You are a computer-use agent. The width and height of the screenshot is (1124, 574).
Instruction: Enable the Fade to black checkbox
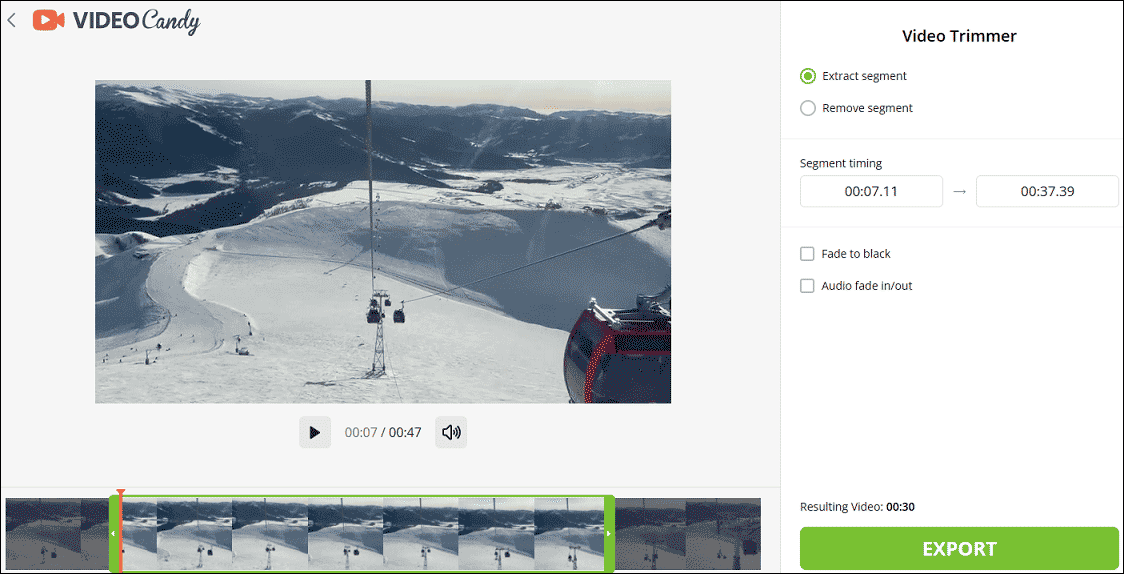click(807, 254)
